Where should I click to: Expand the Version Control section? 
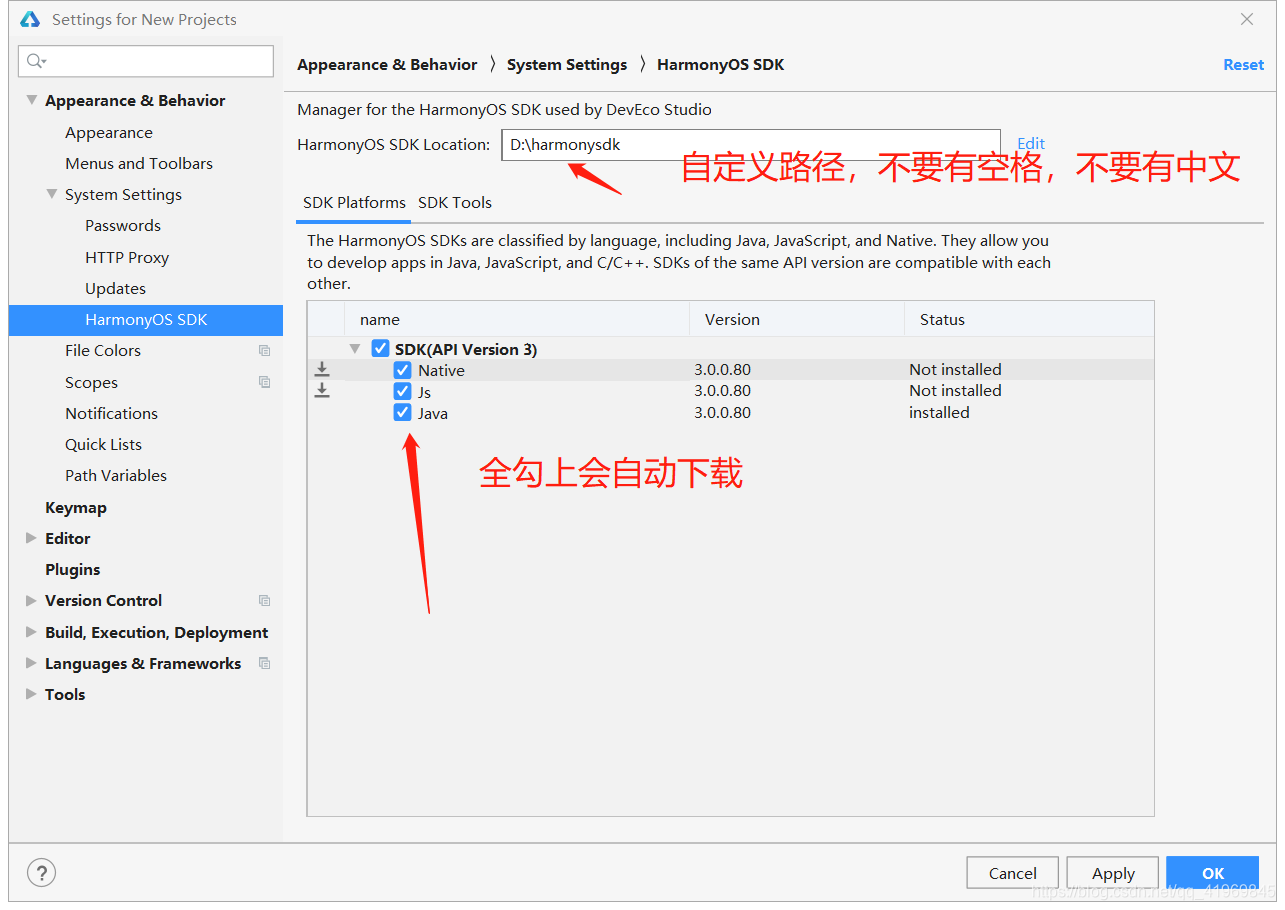[31, 600]
